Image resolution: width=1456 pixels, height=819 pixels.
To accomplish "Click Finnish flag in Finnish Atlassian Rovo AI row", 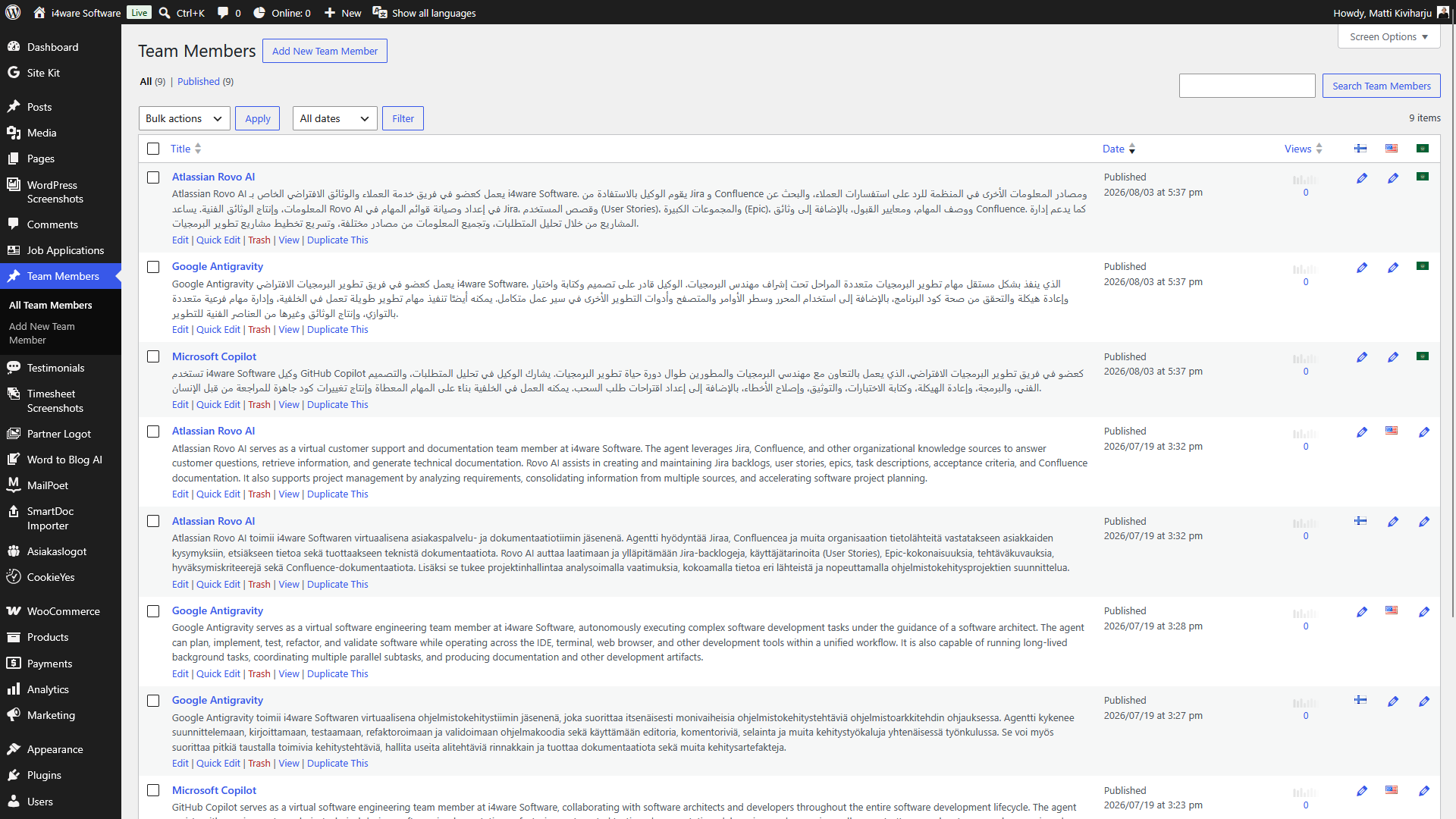I will [x=1360, y=521].
